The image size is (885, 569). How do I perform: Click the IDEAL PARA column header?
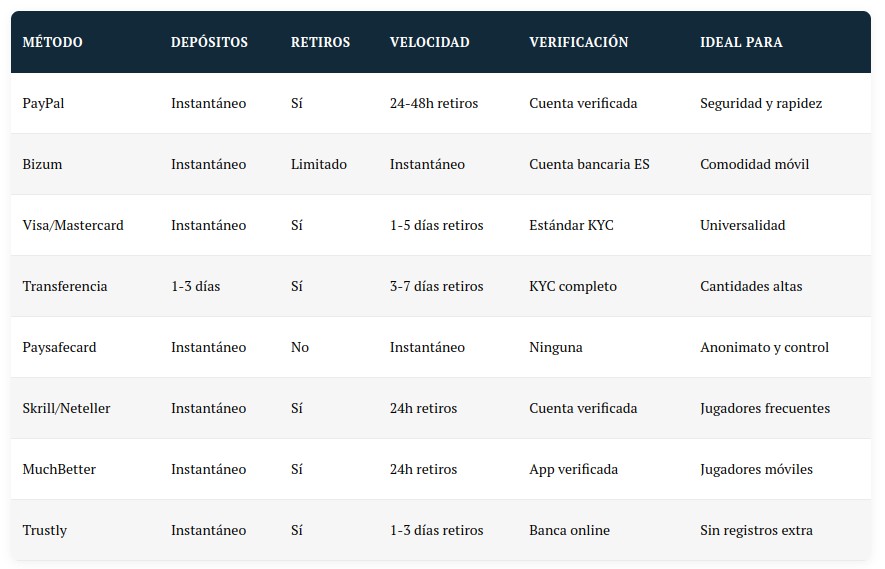coord(741,42)
